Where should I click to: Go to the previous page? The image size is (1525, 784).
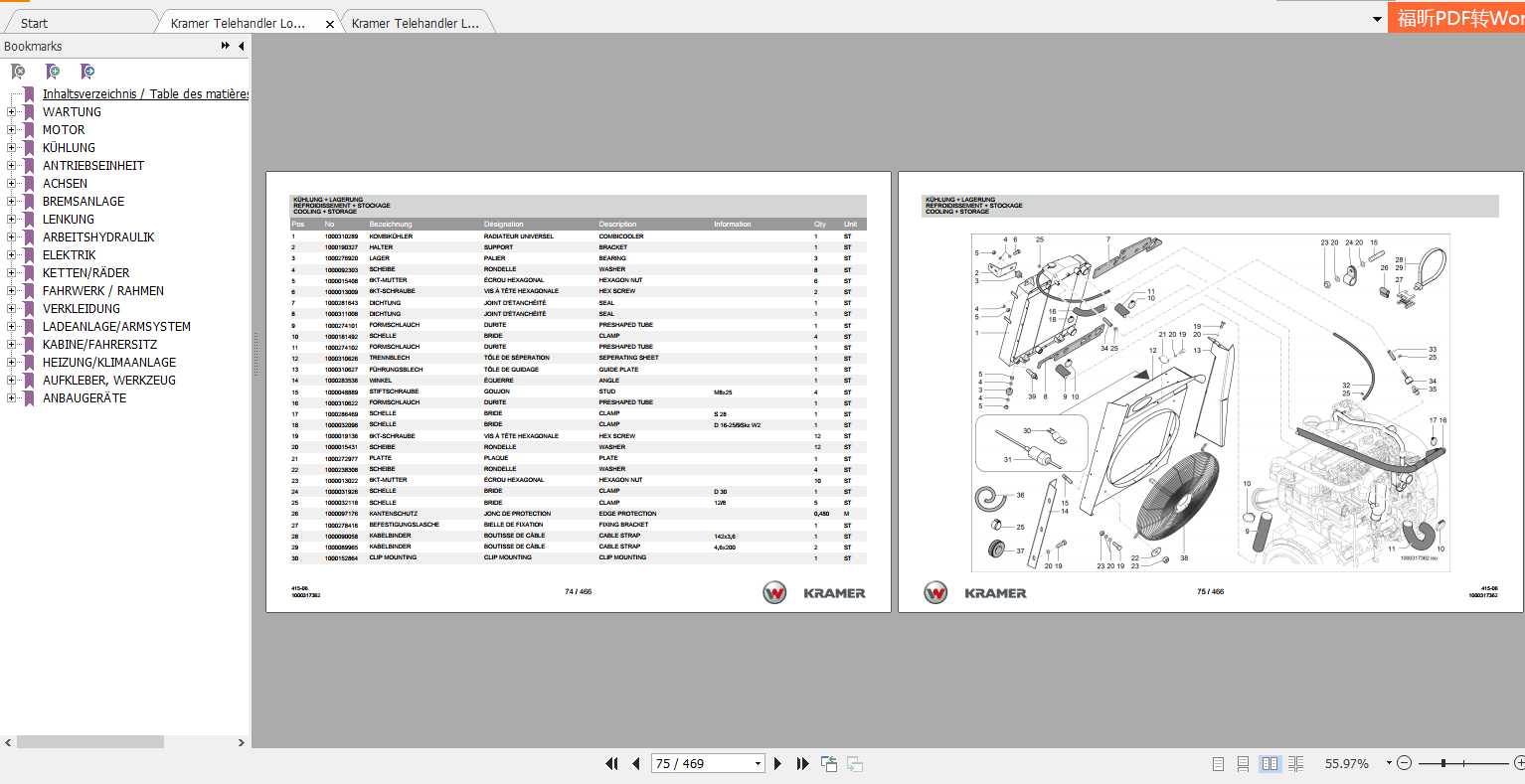pyautogui.click(x=636, y=763)
